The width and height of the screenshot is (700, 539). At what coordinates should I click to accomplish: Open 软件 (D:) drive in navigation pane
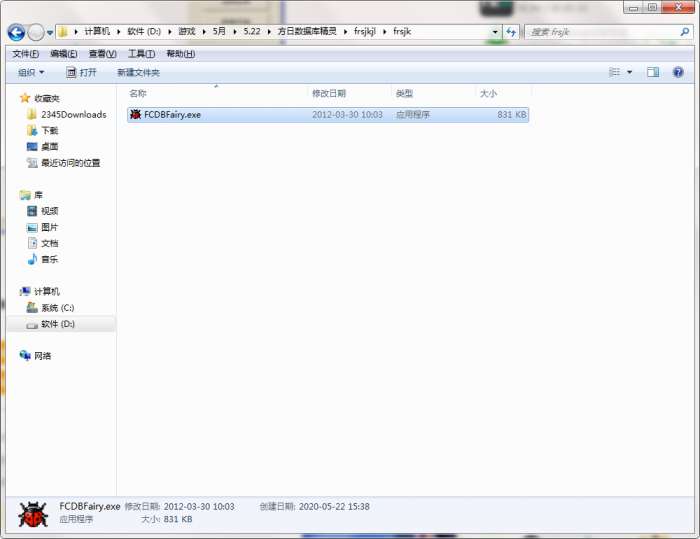(58, 324)
